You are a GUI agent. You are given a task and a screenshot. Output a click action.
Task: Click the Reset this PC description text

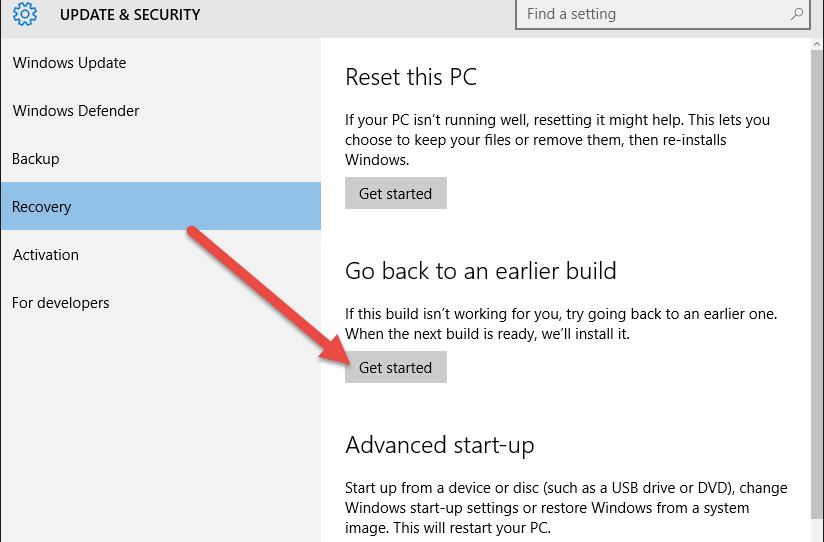click(558, 140)
